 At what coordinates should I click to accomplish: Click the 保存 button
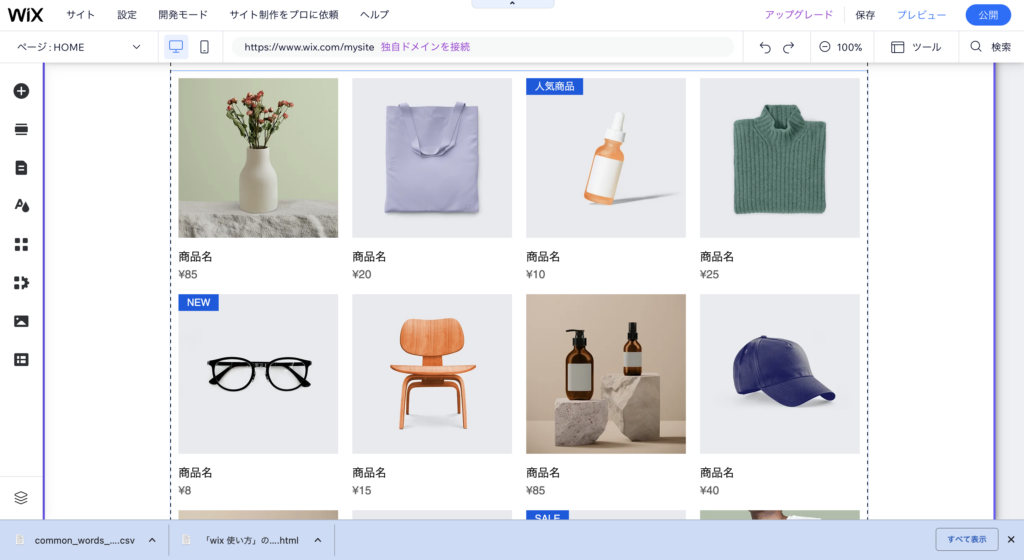(865, 14)
